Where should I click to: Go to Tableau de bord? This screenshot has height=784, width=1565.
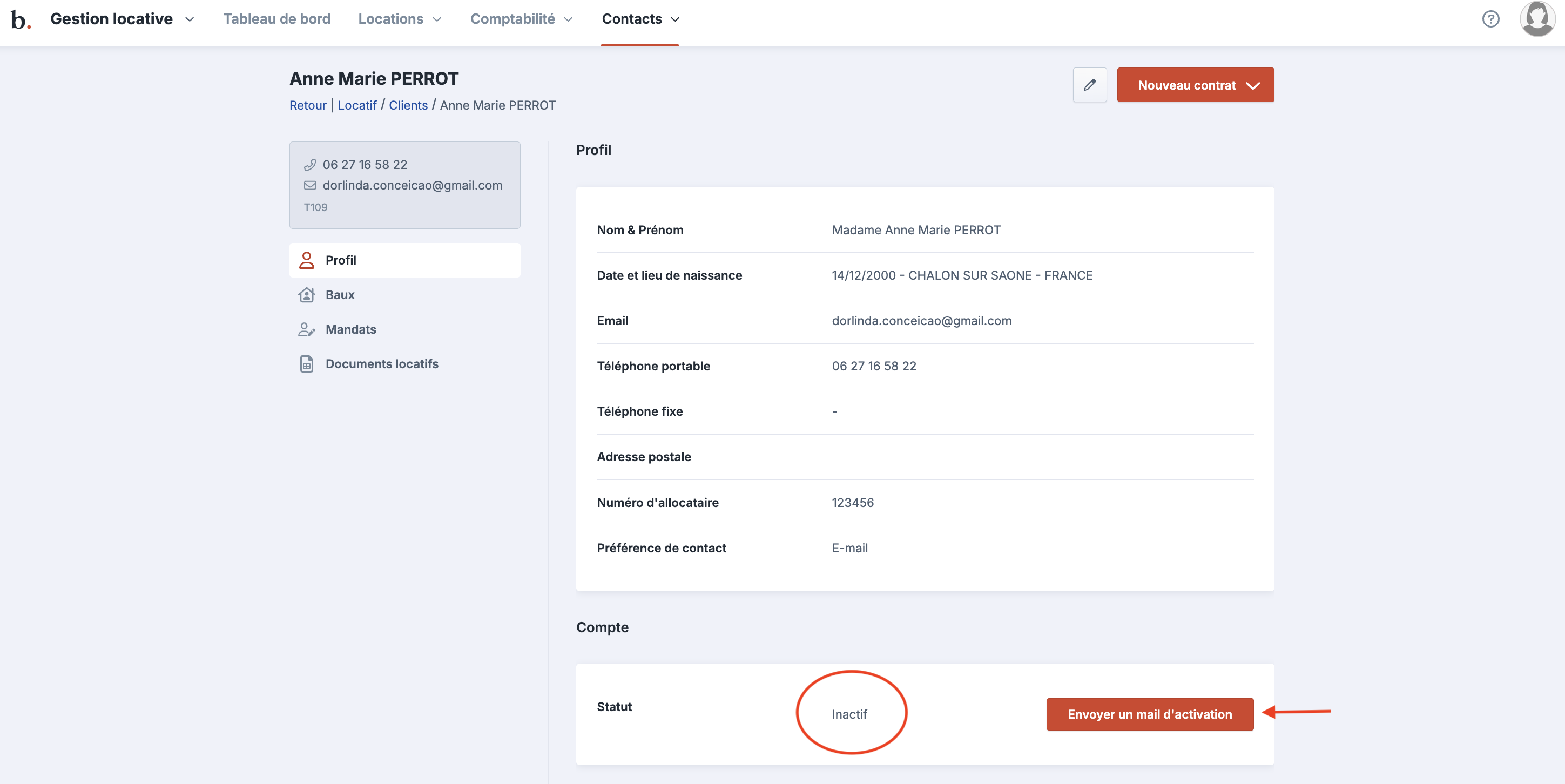[276, 19]
